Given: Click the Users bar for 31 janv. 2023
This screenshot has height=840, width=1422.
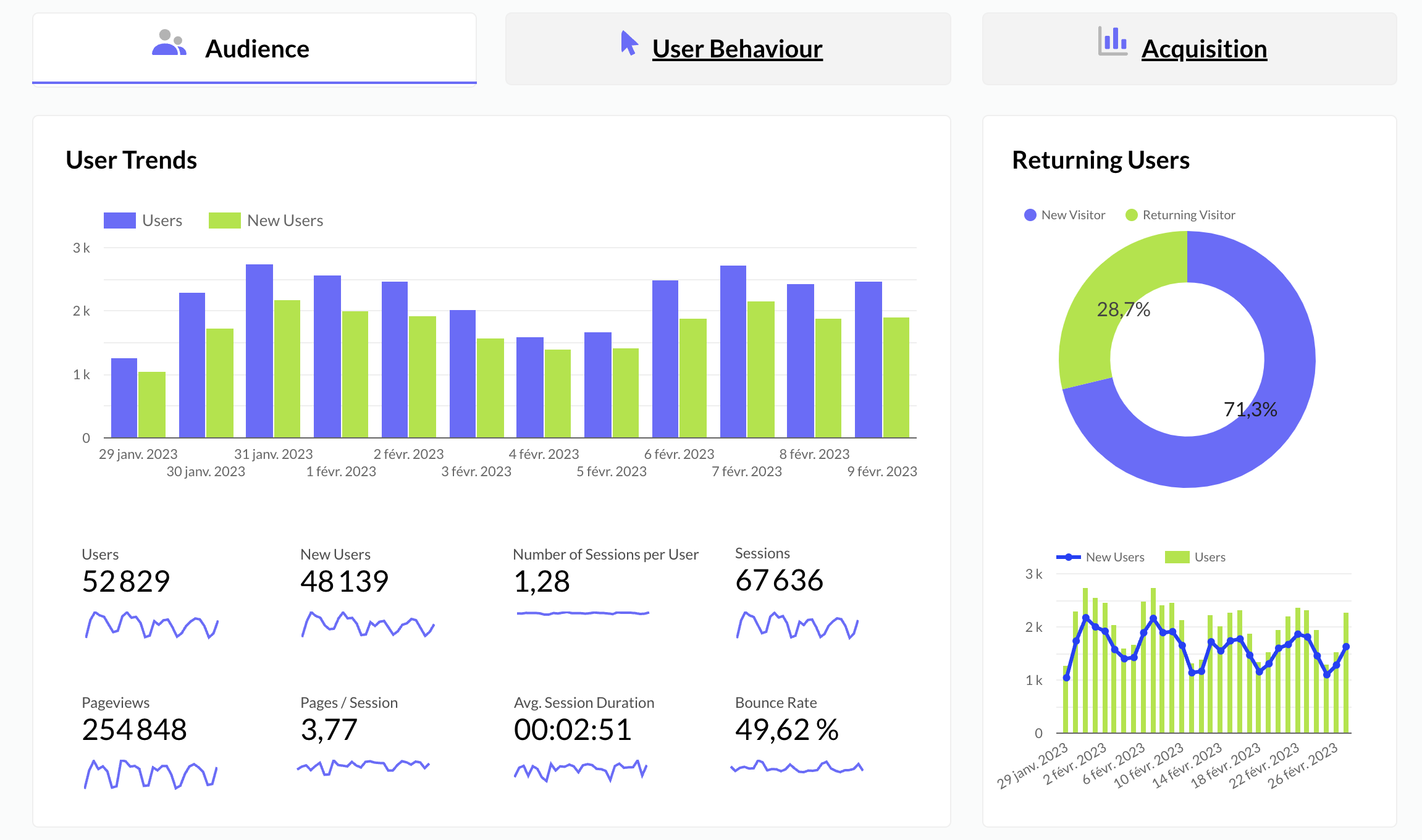Looking at the screenshot, I should pyautogui.click(x=259, y=352).
